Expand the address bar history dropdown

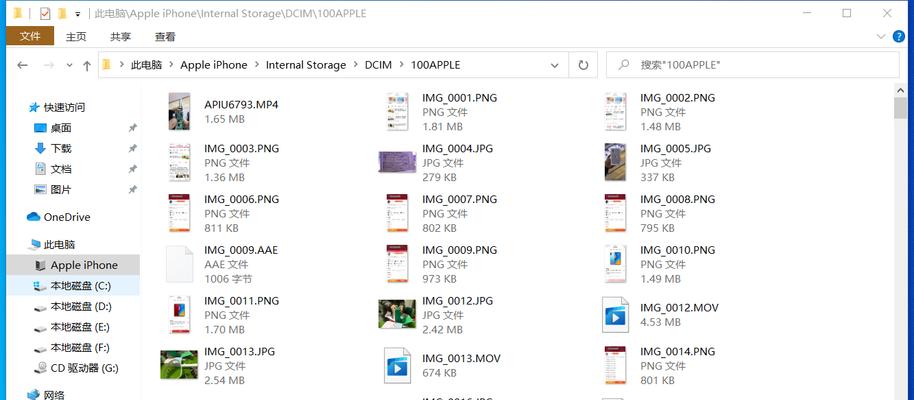point(554,65)
